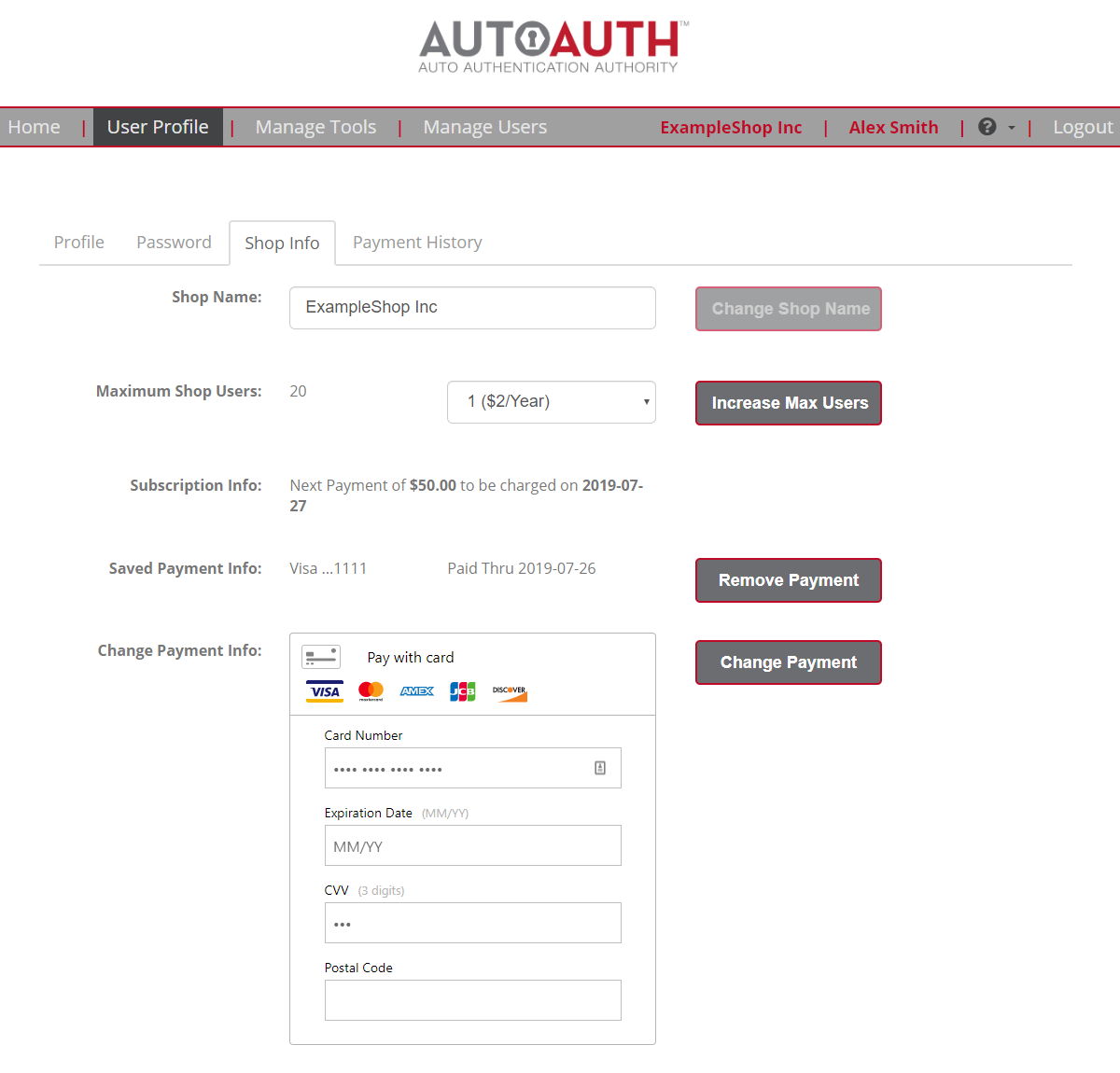Image resolution: width=1120 pixels, height=1073 pixels.
Task: Open Alex Smith profile link
Action: (x=892, y=126)
